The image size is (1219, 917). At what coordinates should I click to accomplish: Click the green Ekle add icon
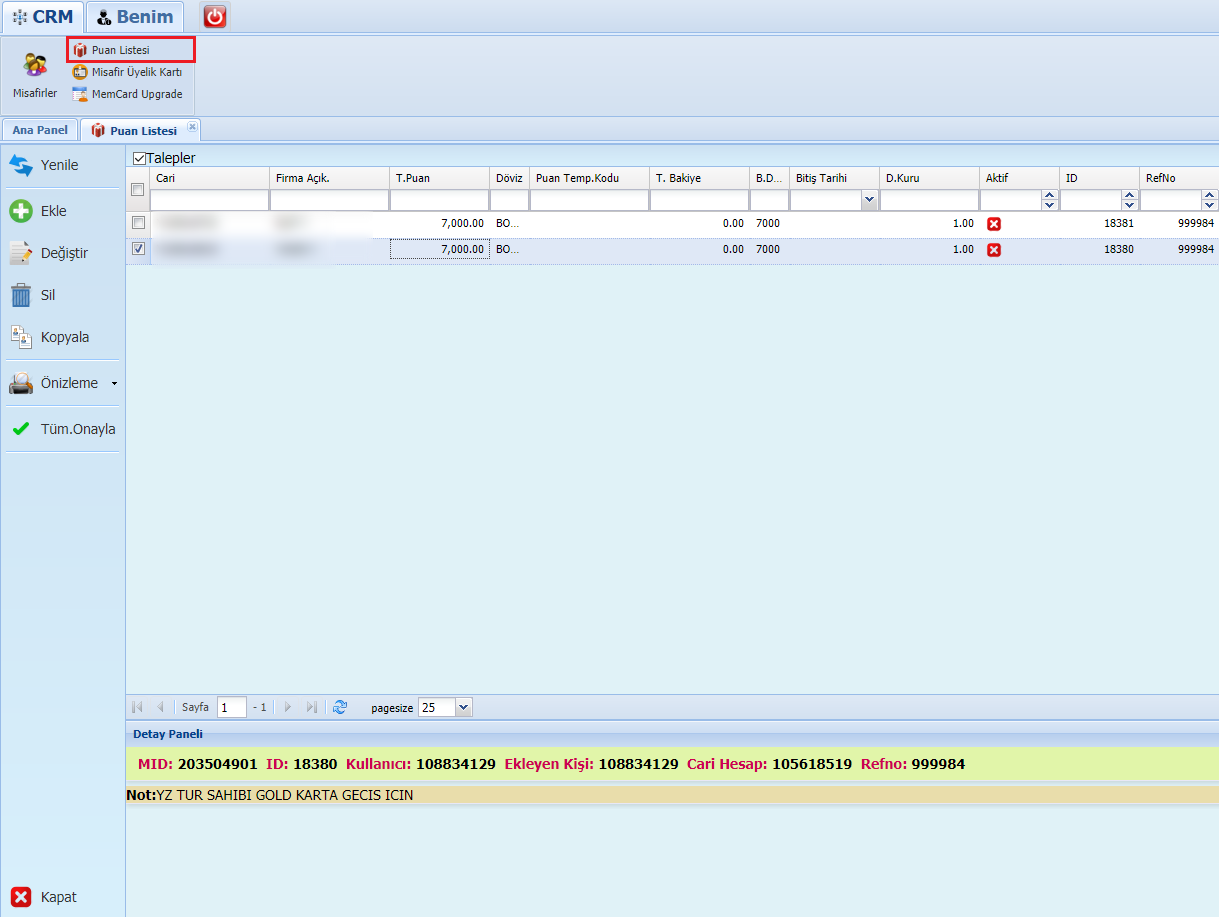coord(21,211)
